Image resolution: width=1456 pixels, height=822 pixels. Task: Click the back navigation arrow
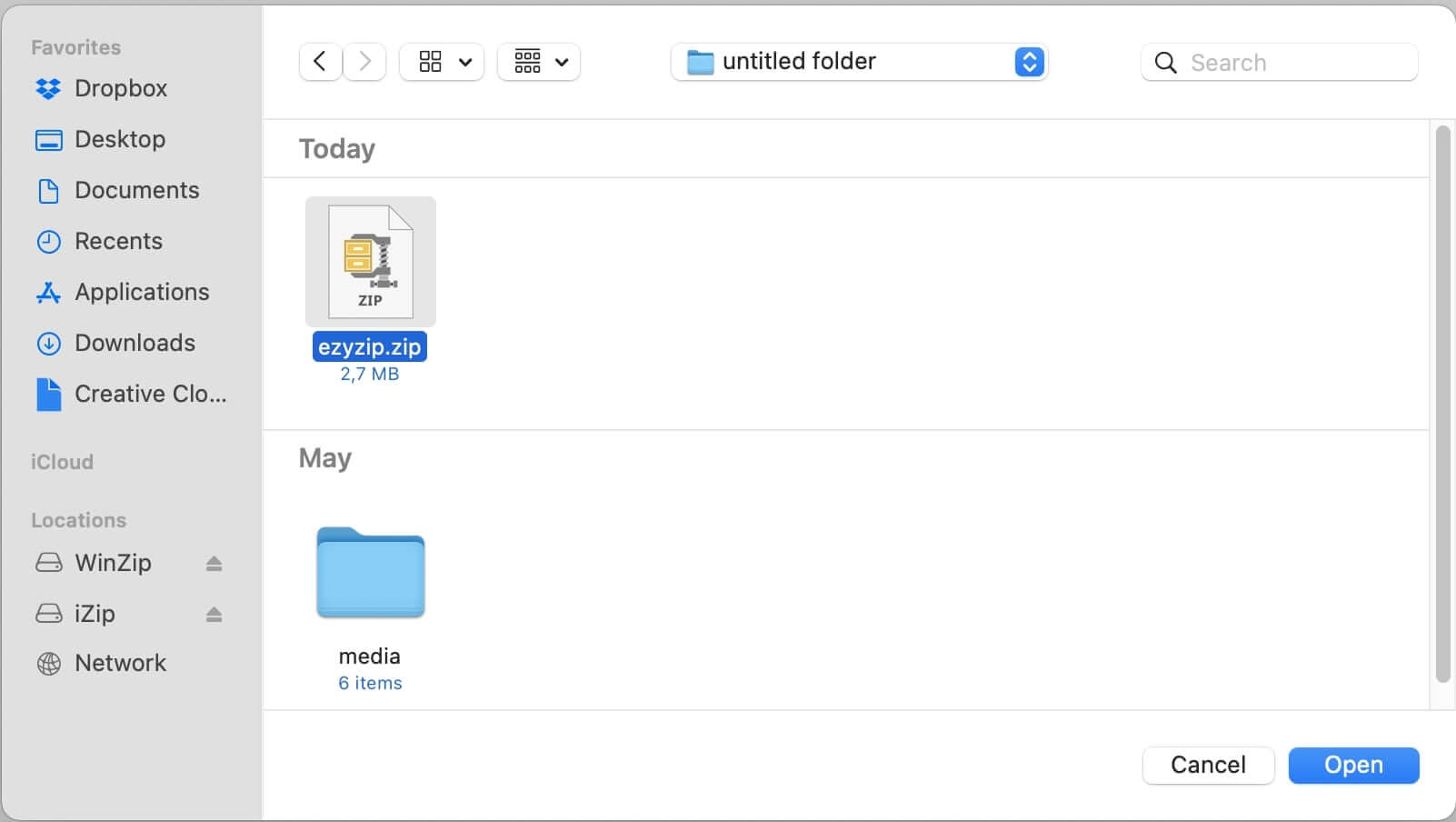(x=320, y=61)
